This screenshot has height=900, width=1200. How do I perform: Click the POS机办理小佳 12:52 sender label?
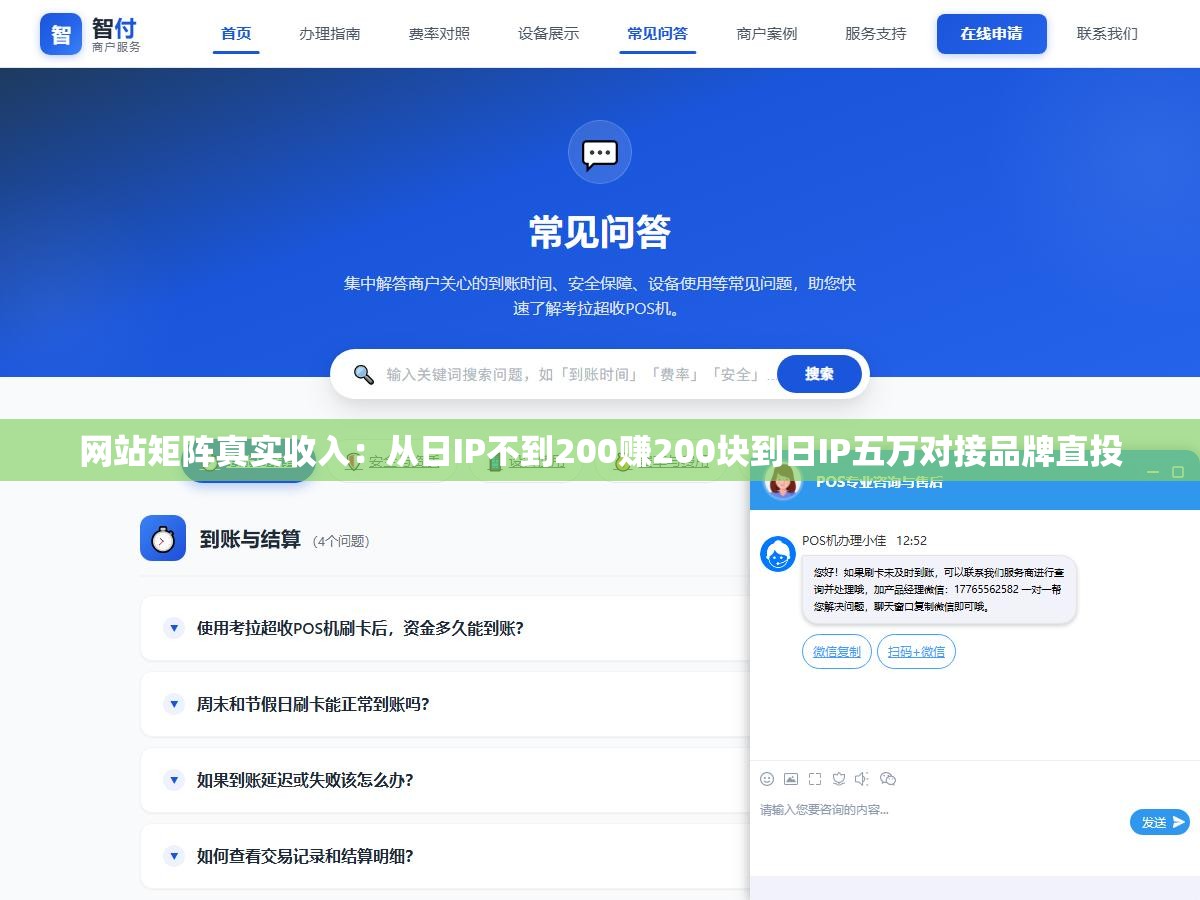864,540
